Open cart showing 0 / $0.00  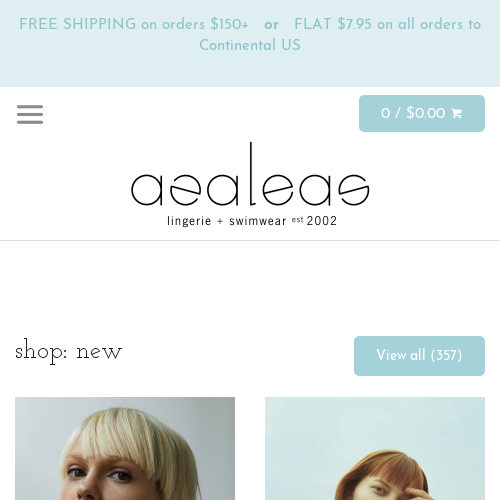422,113
